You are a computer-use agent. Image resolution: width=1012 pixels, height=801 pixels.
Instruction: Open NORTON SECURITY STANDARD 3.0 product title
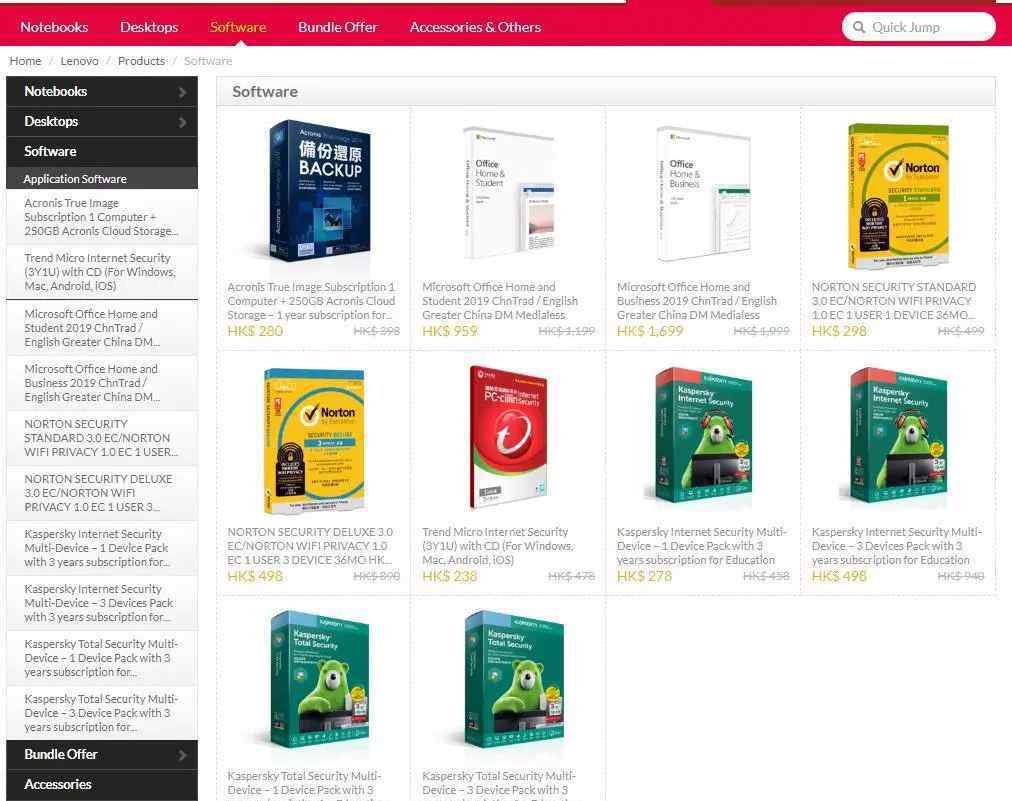(x=894, y=301)
